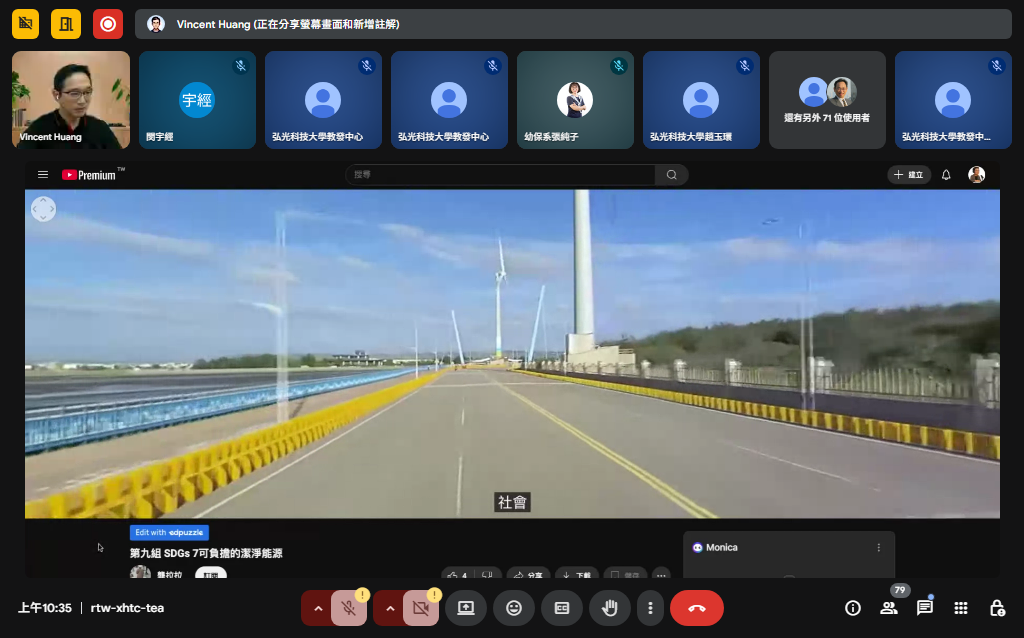Open the YouTube hamburger guide menu
This screenshot has width=1024, height=638.
43,174
